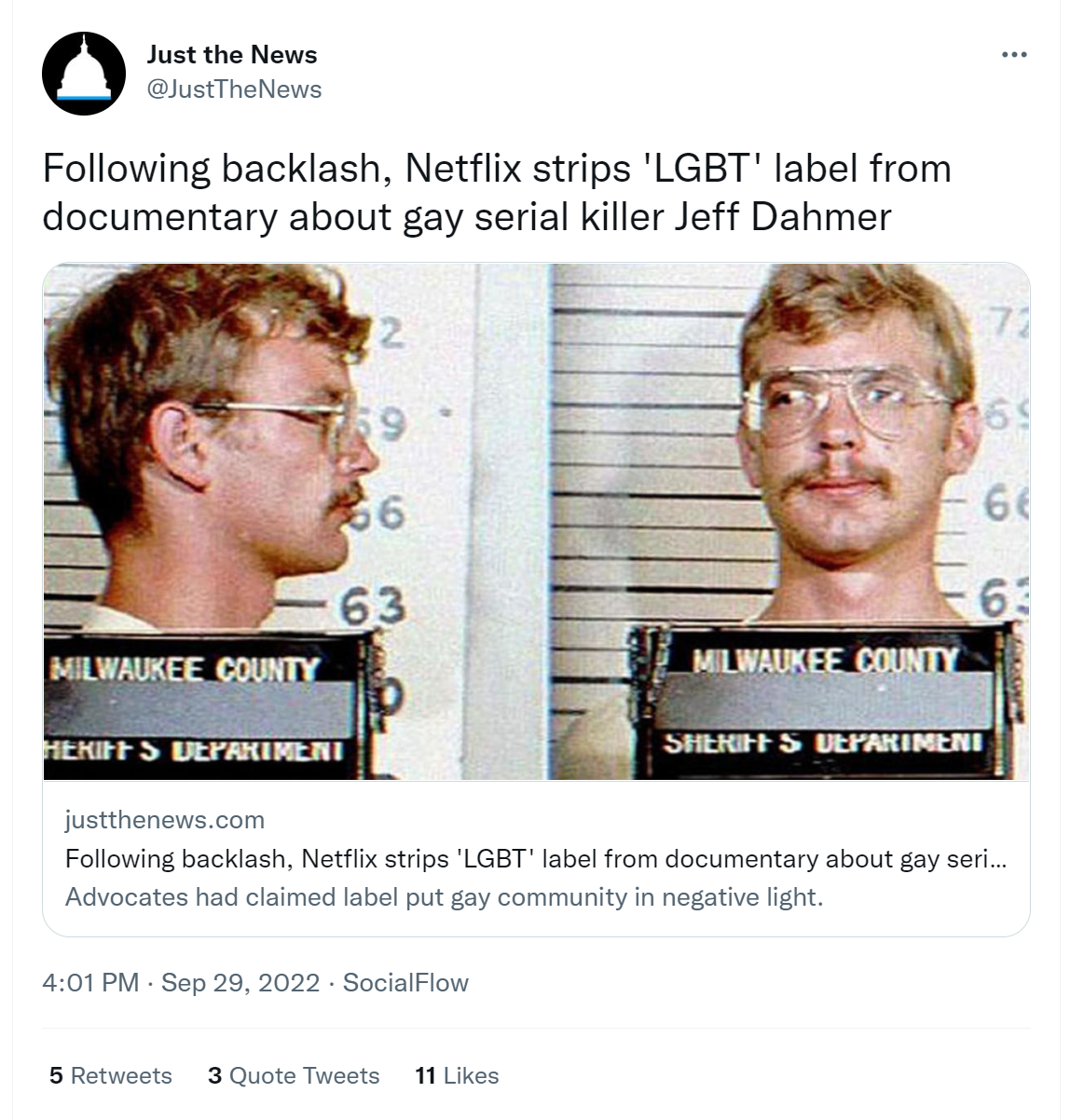
Task: Click the SocialFlow source label
Action: 405,983
